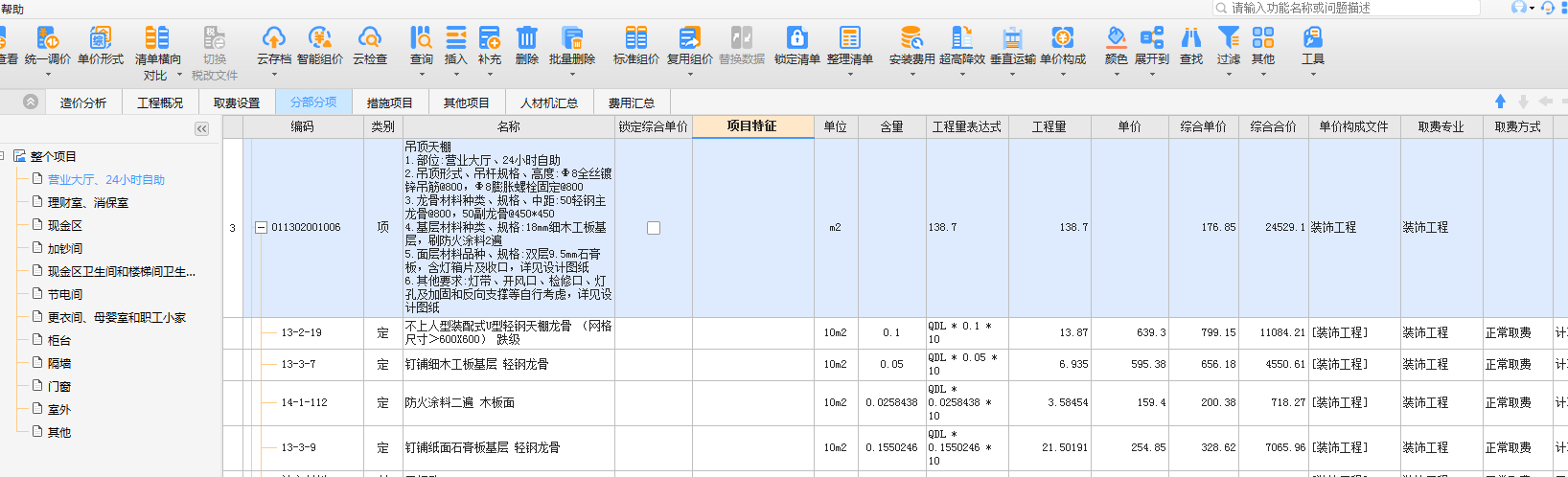Click the gray move-down arrow
1568x477 pixels.
[1523, 102]
